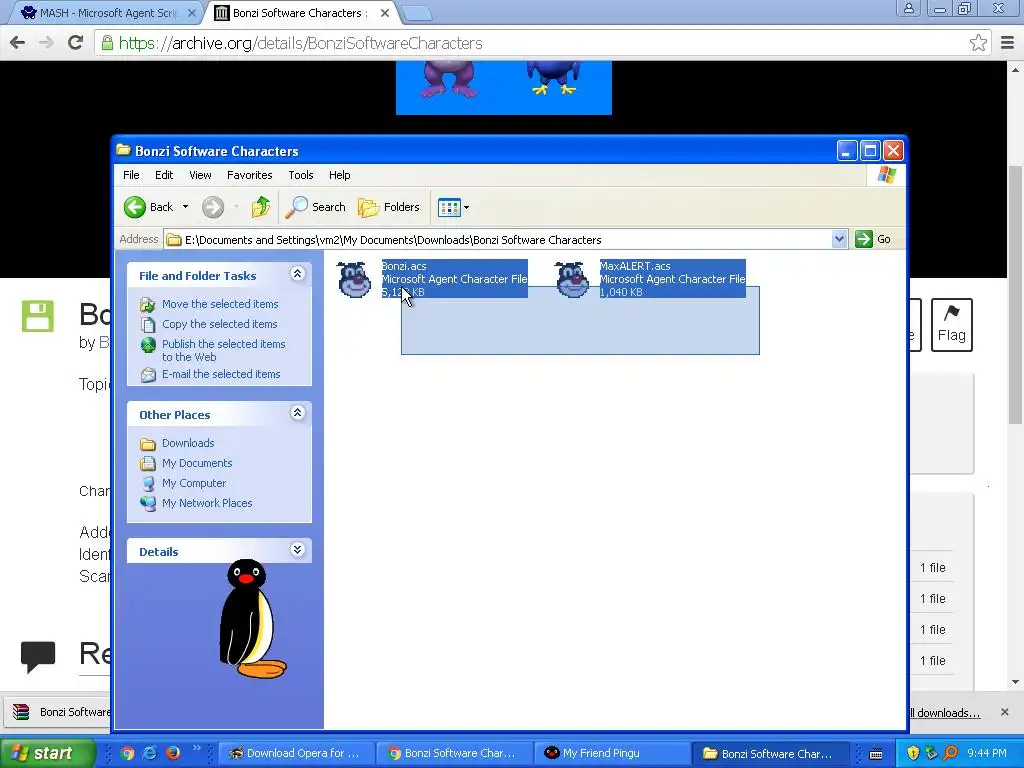Click Chrome's forward navigation arrow

(46, 43)
